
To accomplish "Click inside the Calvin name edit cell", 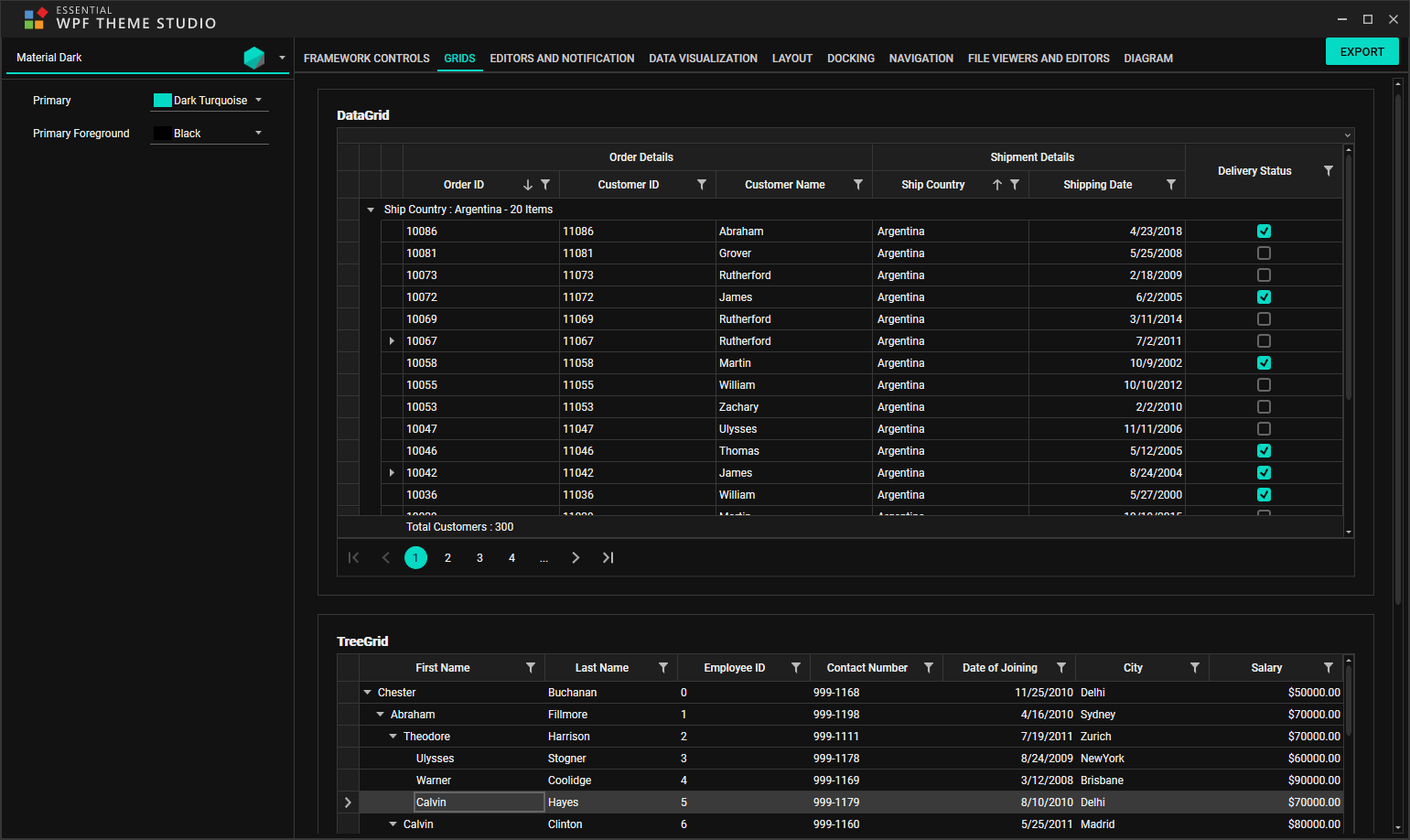I will 476,802.
